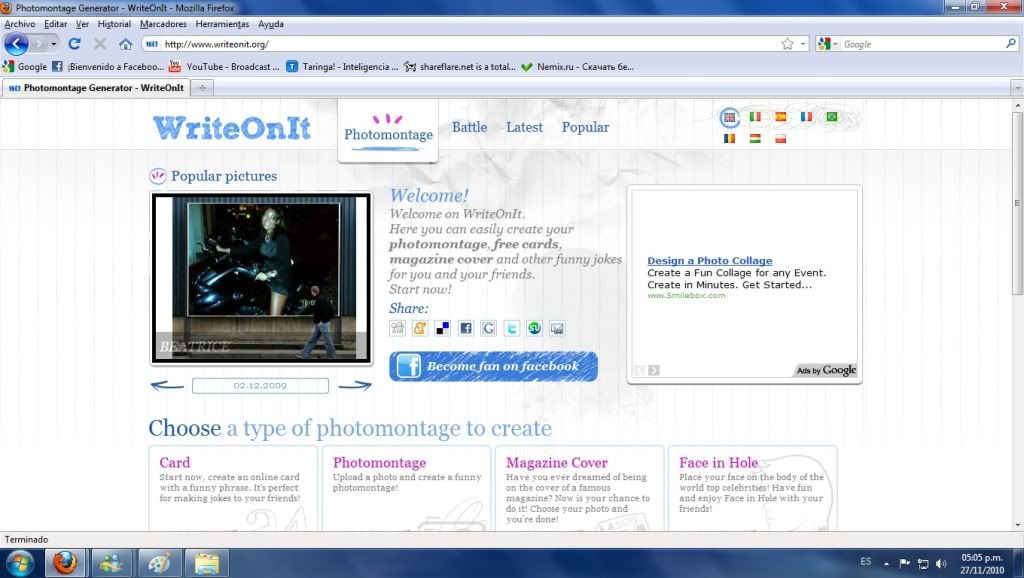Choose the Magazine Cover type

[x=556, y=462]
